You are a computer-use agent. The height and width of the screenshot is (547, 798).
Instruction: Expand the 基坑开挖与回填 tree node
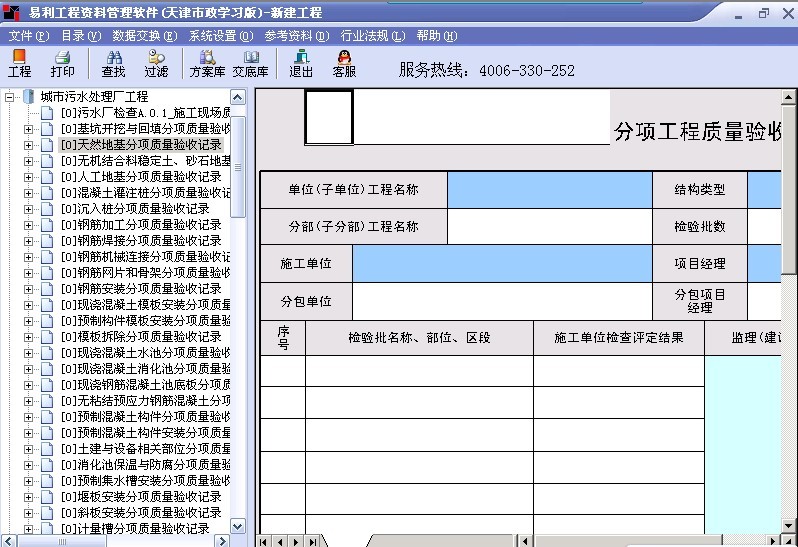(x=28, y=129)
